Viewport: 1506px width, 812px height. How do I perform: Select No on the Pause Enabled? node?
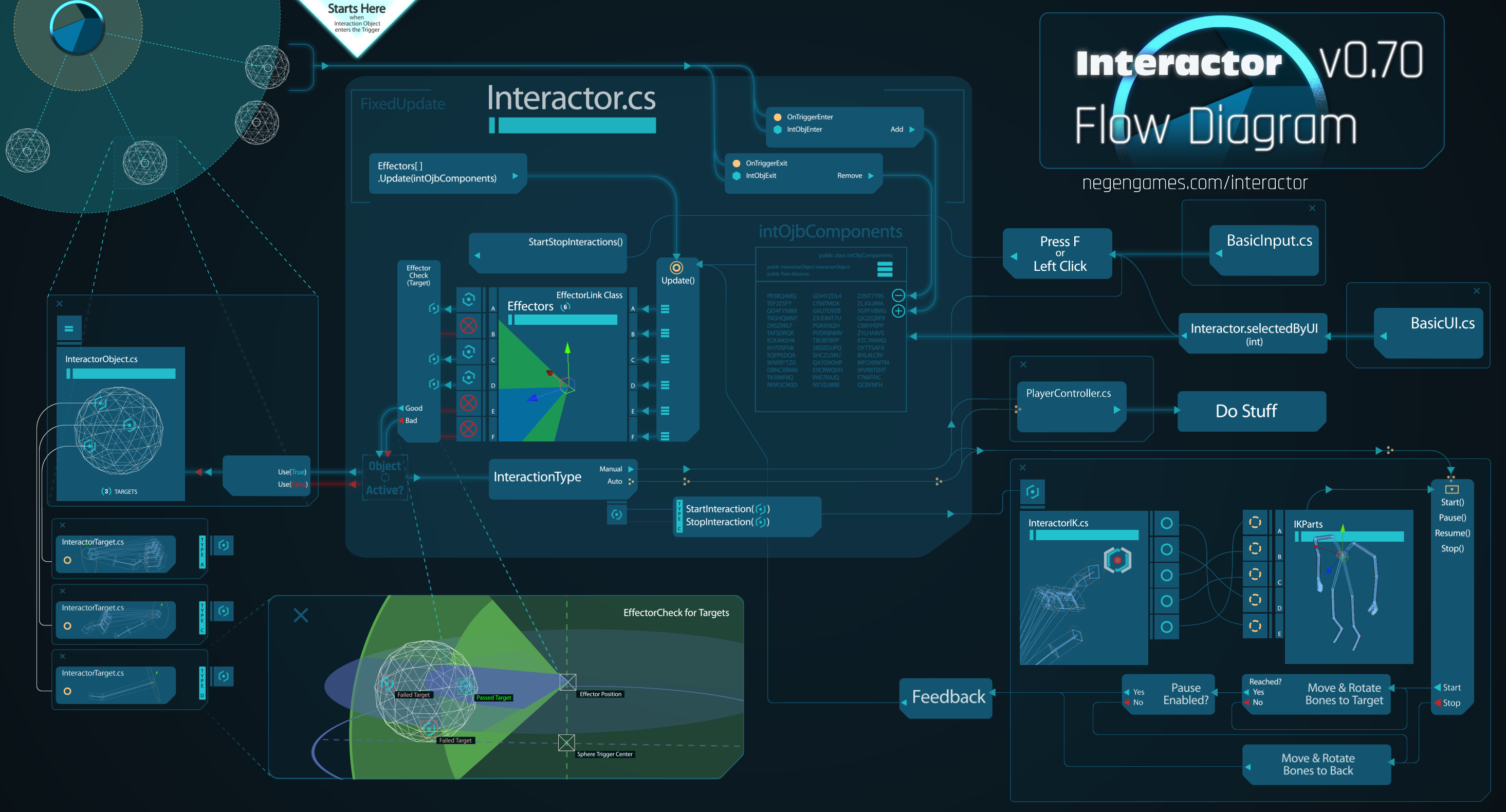(1139, 703)
